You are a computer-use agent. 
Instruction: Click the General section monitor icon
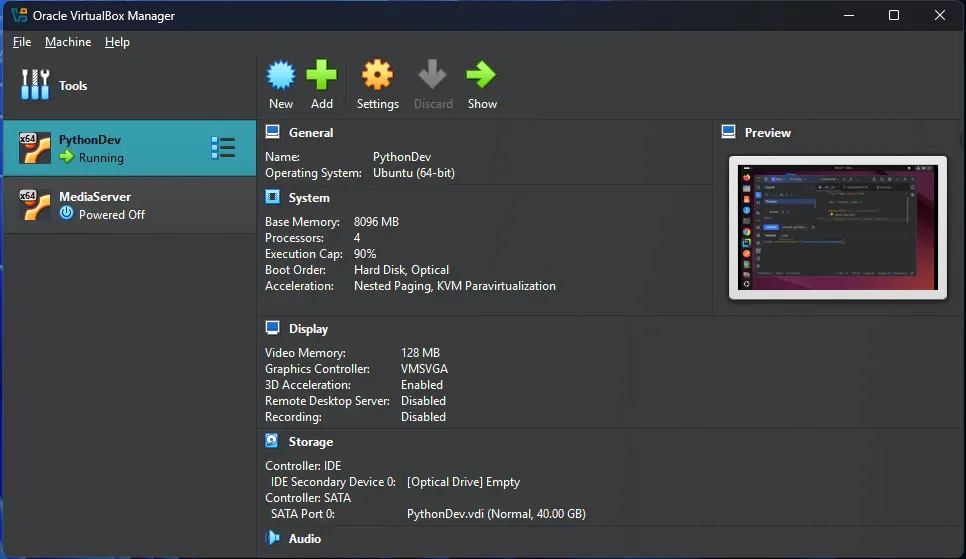pos(272,132)
